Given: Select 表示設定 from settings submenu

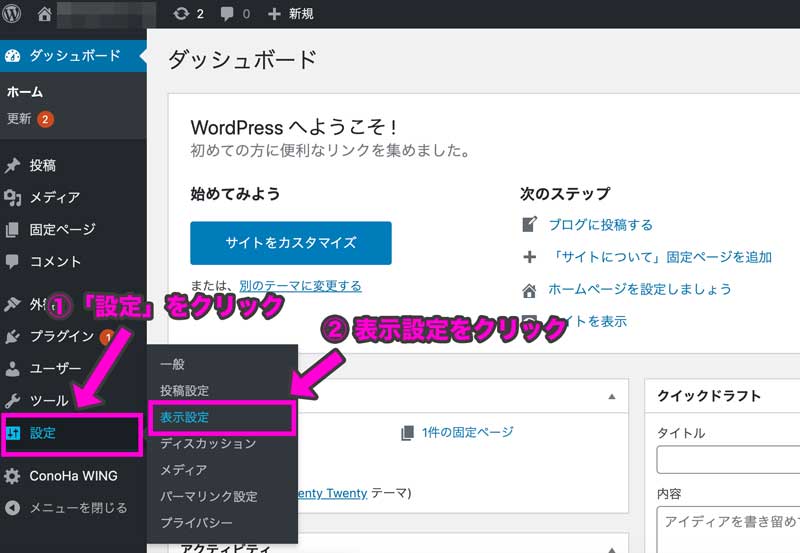Looking at the screenshot, I should pos(185,417).
